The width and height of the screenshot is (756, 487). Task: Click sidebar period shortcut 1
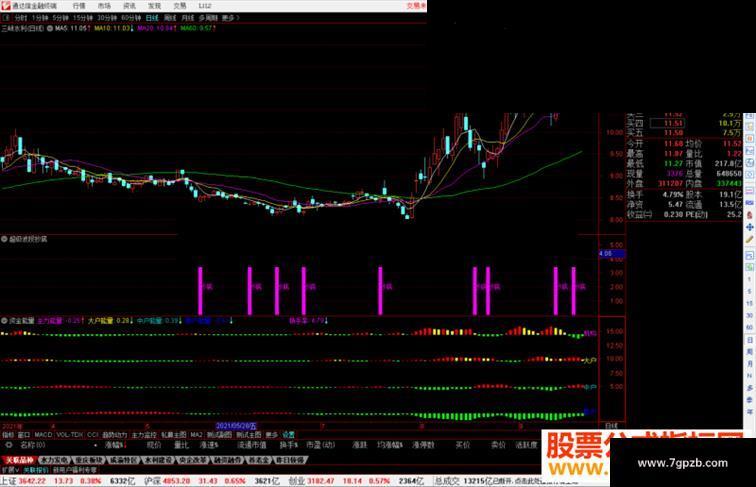[x=749, y=280]
